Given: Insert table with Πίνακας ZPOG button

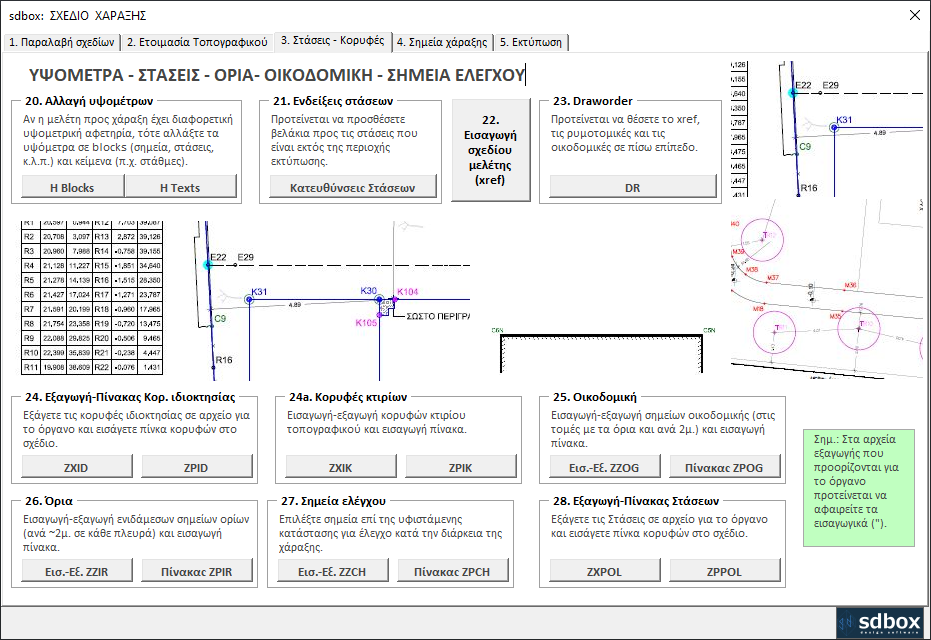Looking at the screenshot, I should pos(724,468).
